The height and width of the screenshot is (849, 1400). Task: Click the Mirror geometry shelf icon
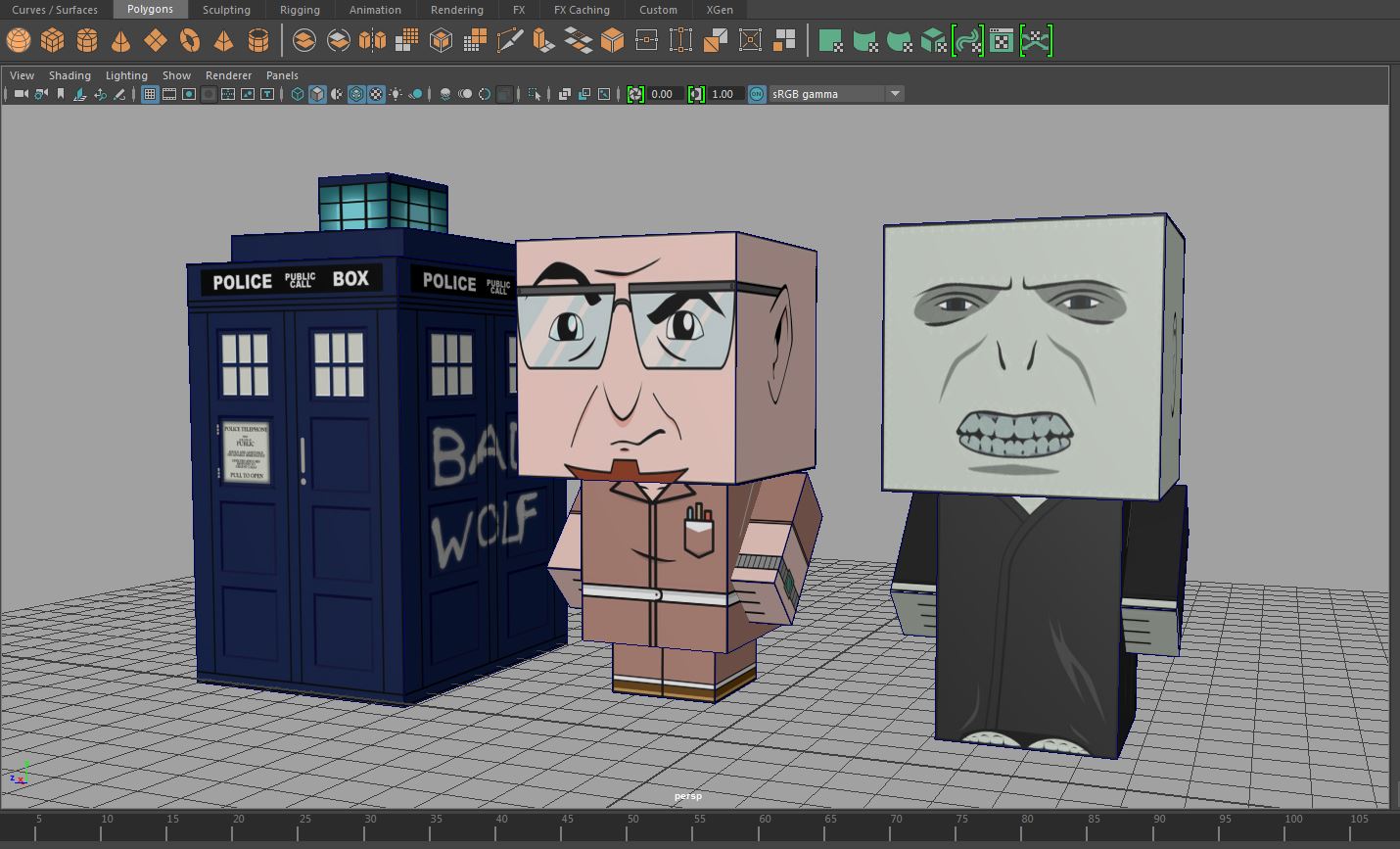373,40
